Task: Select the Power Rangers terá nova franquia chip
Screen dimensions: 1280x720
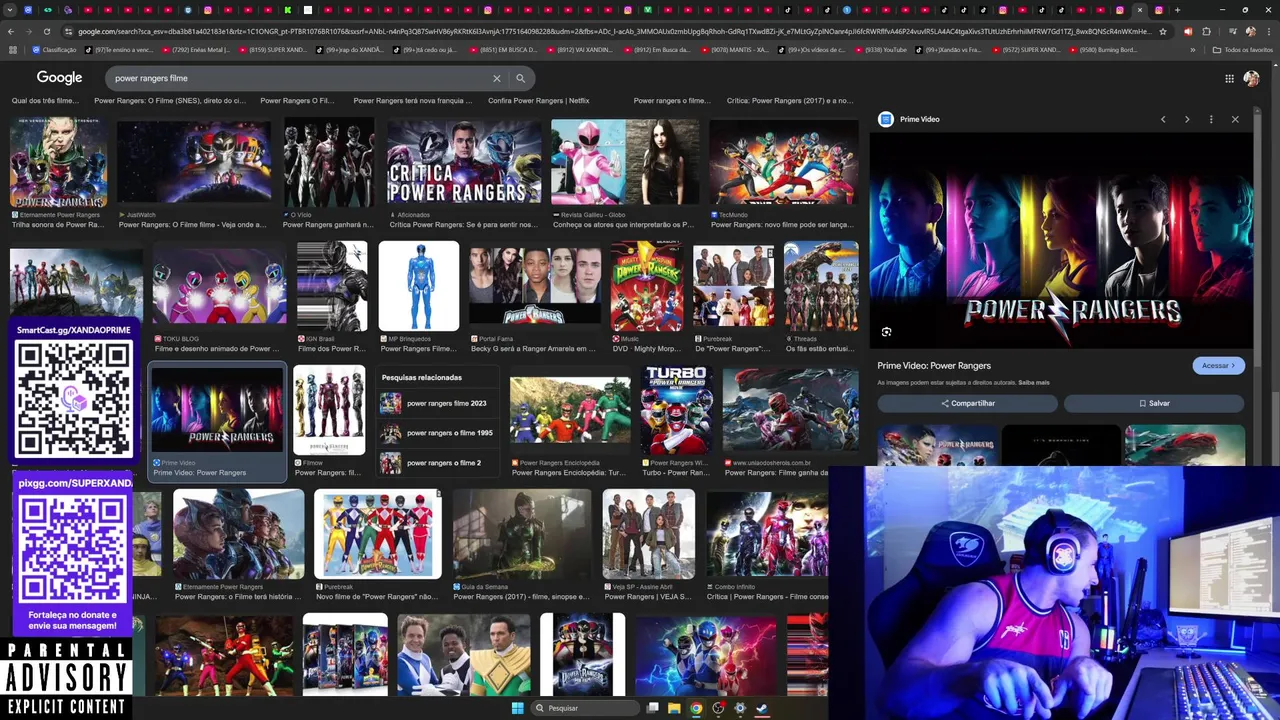Action: 412,101
